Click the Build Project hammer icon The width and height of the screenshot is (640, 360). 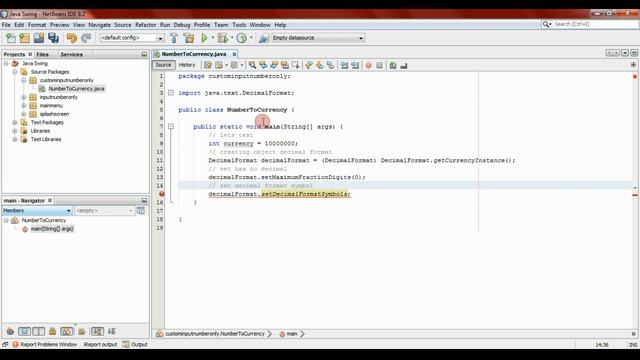(x=174, y=38)
